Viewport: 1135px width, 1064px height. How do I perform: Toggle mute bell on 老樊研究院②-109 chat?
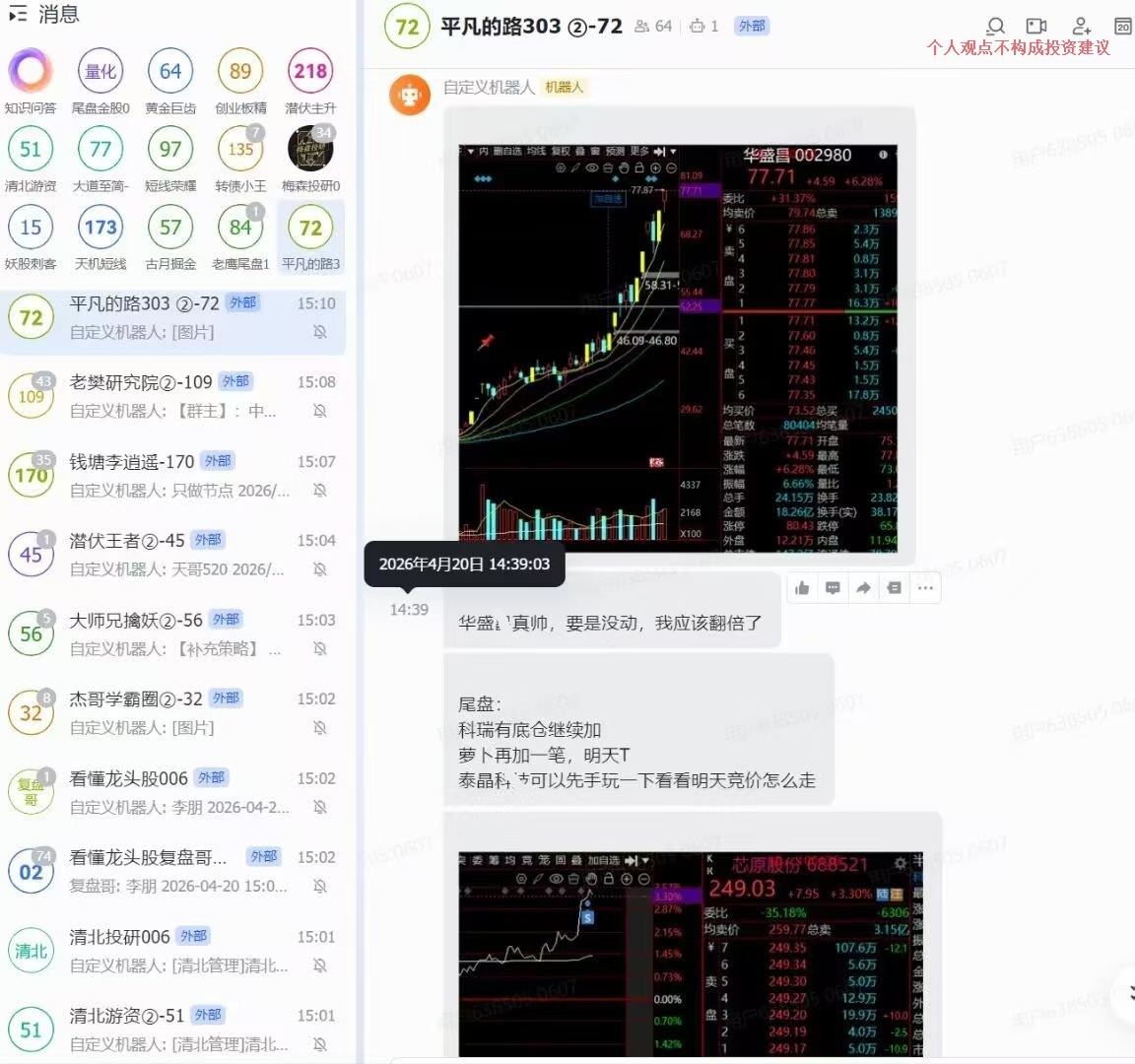(320, 411)
